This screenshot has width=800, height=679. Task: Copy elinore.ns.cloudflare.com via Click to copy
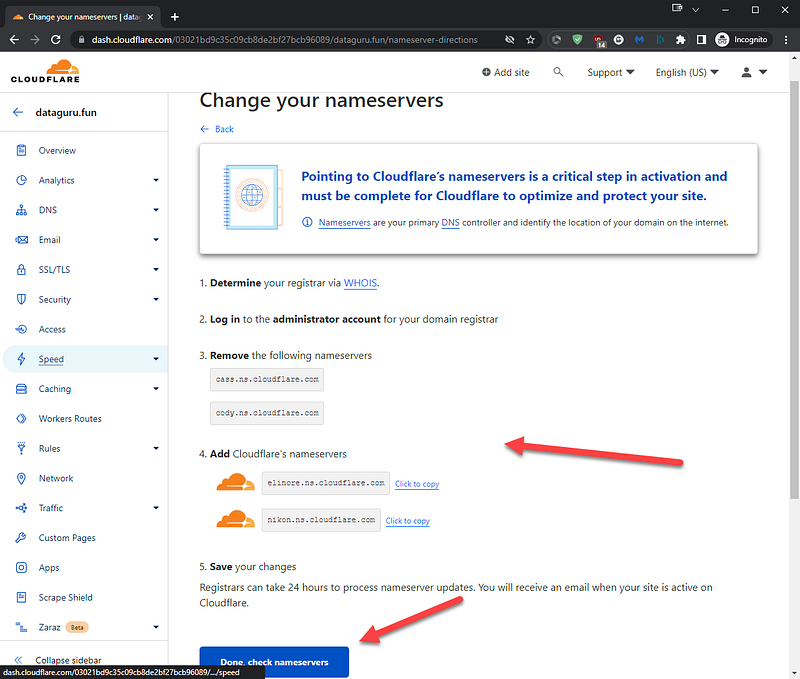pos(417,484)
